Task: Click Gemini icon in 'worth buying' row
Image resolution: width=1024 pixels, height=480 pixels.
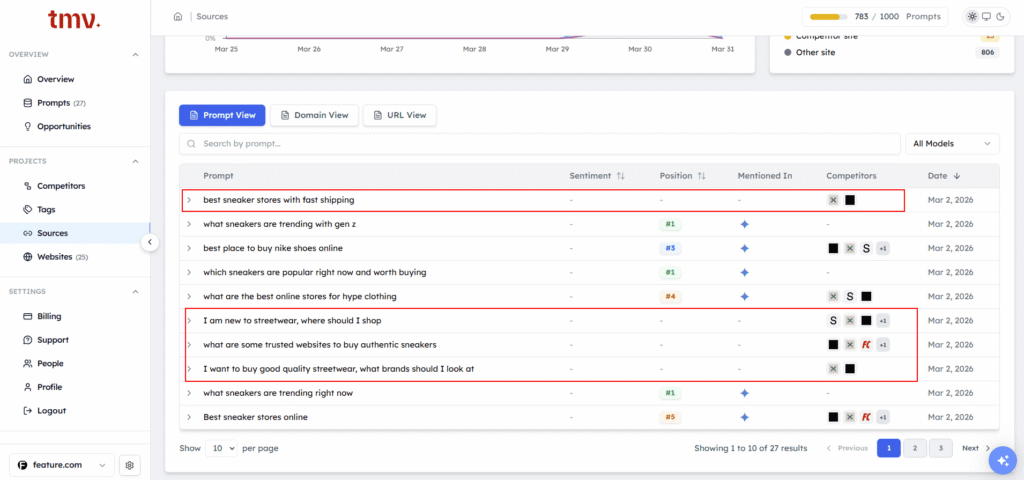Action: pos(744,272)
